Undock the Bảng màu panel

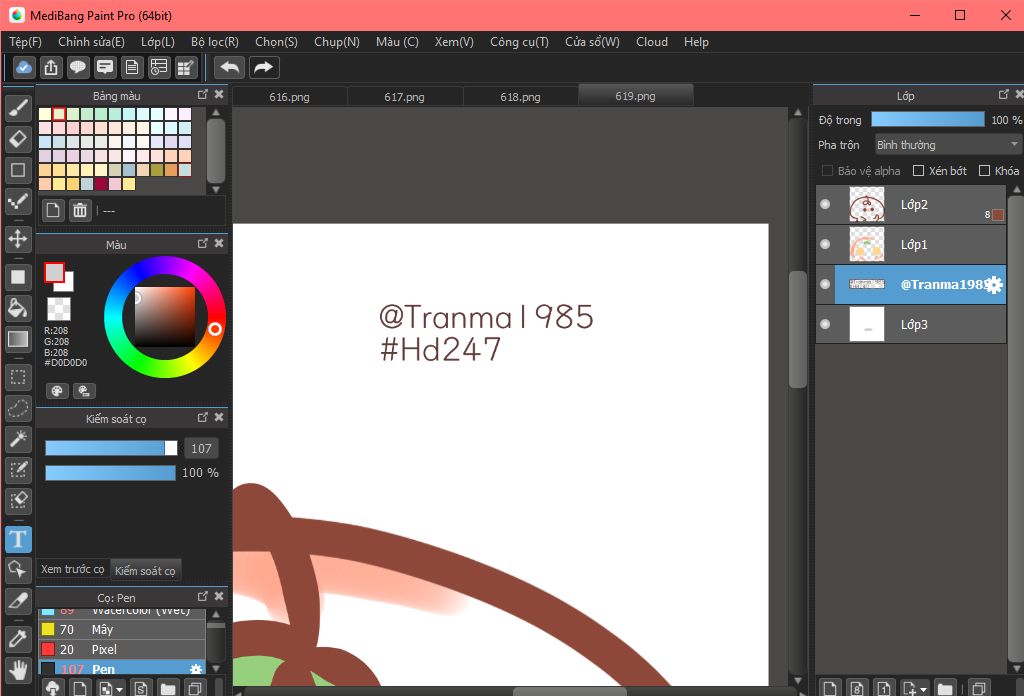(x=202, y=95)
